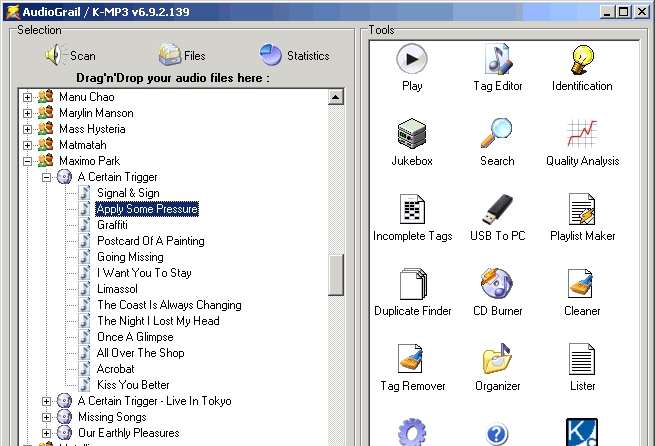Click the blue K logo icon
The width and height of the screenshot is (655, 446).
pos(582,432)
